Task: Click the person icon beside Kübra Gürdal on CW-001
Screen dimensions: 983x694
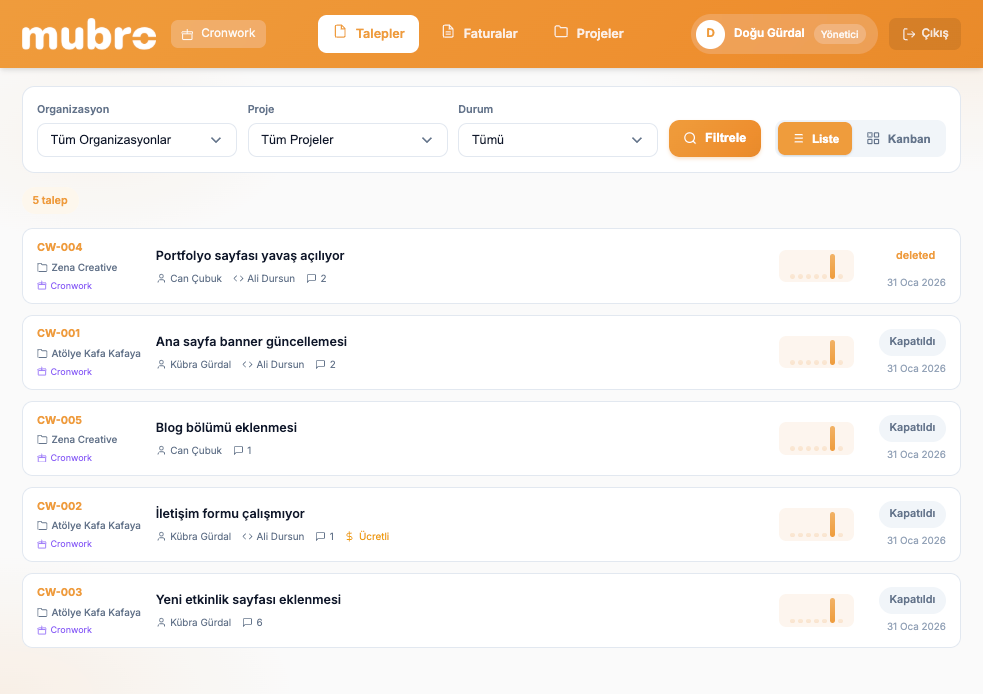Action: [162, 365]
